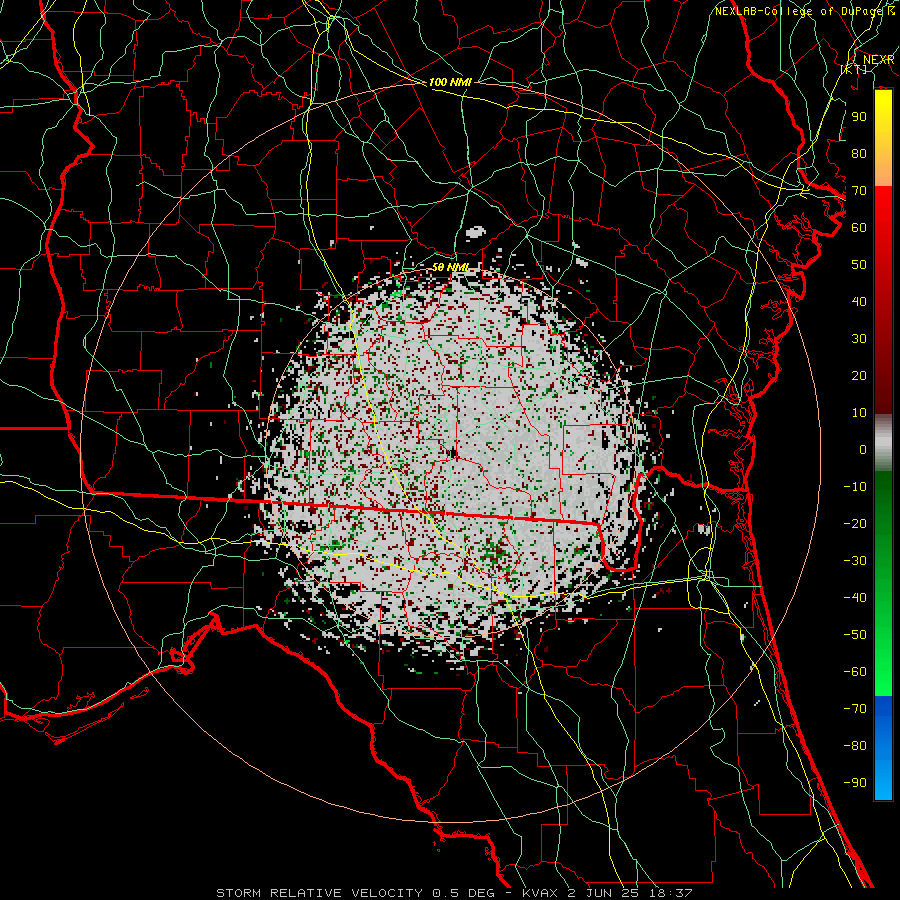Click the positive 40 scale label
Viewport: 900px width, 900px height.
click(x=859, y=302)
